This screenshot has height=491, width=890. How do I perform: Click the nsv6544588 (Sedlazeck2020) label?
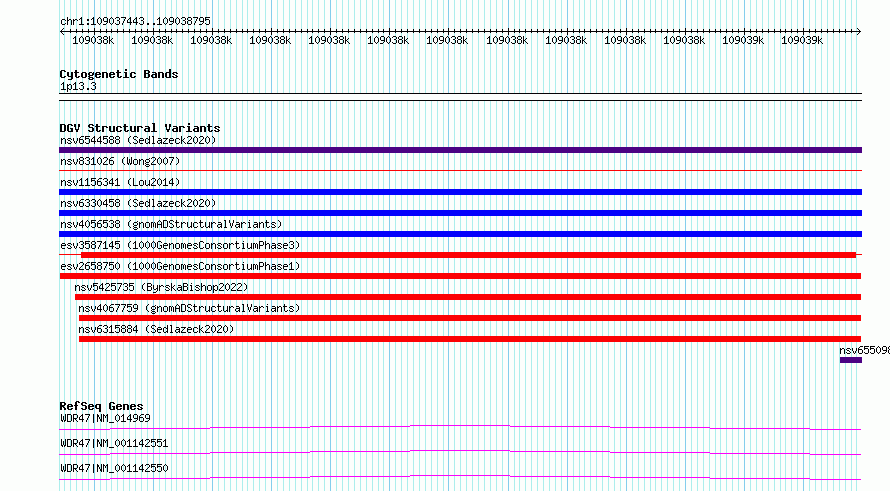point(138,140)
